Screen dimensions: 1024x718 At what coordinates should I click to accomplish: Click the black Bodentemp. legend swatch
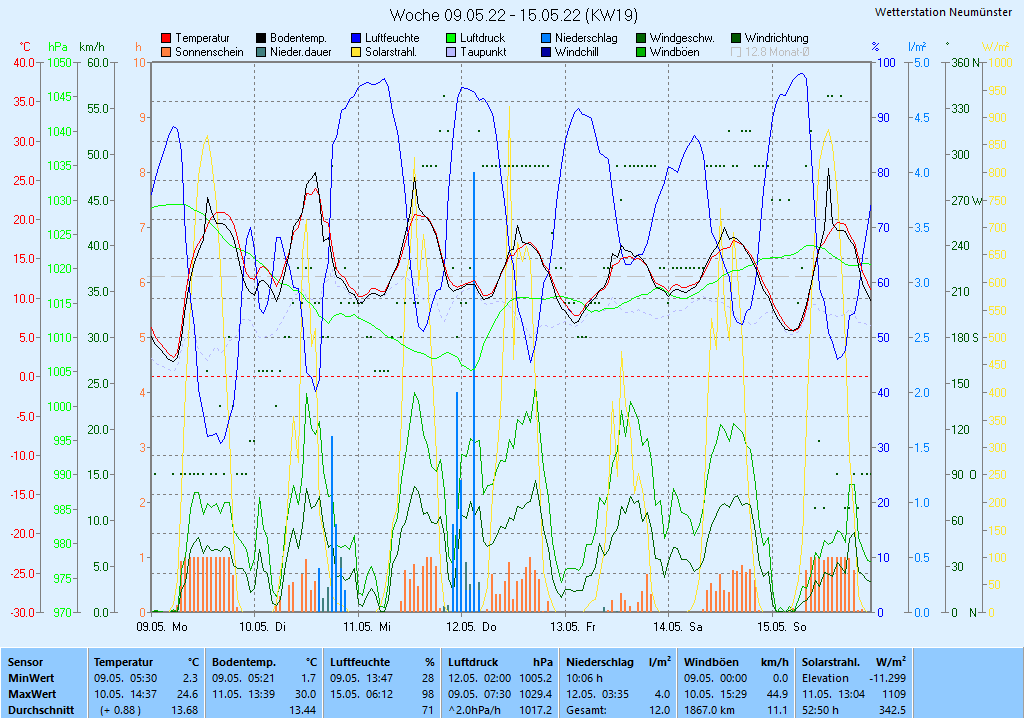(x=261, y=39)
